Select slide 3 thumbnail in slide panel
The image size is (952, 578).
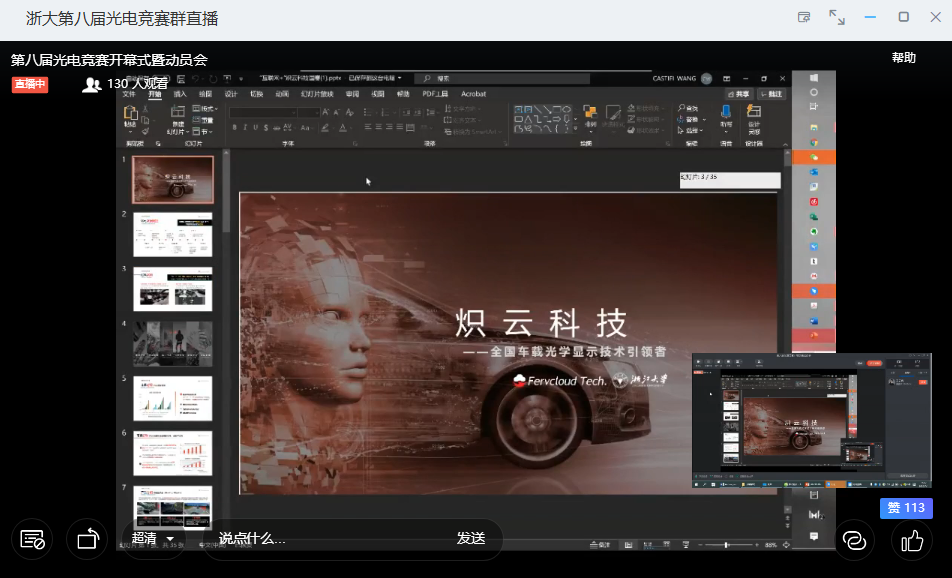coord(173,289)
